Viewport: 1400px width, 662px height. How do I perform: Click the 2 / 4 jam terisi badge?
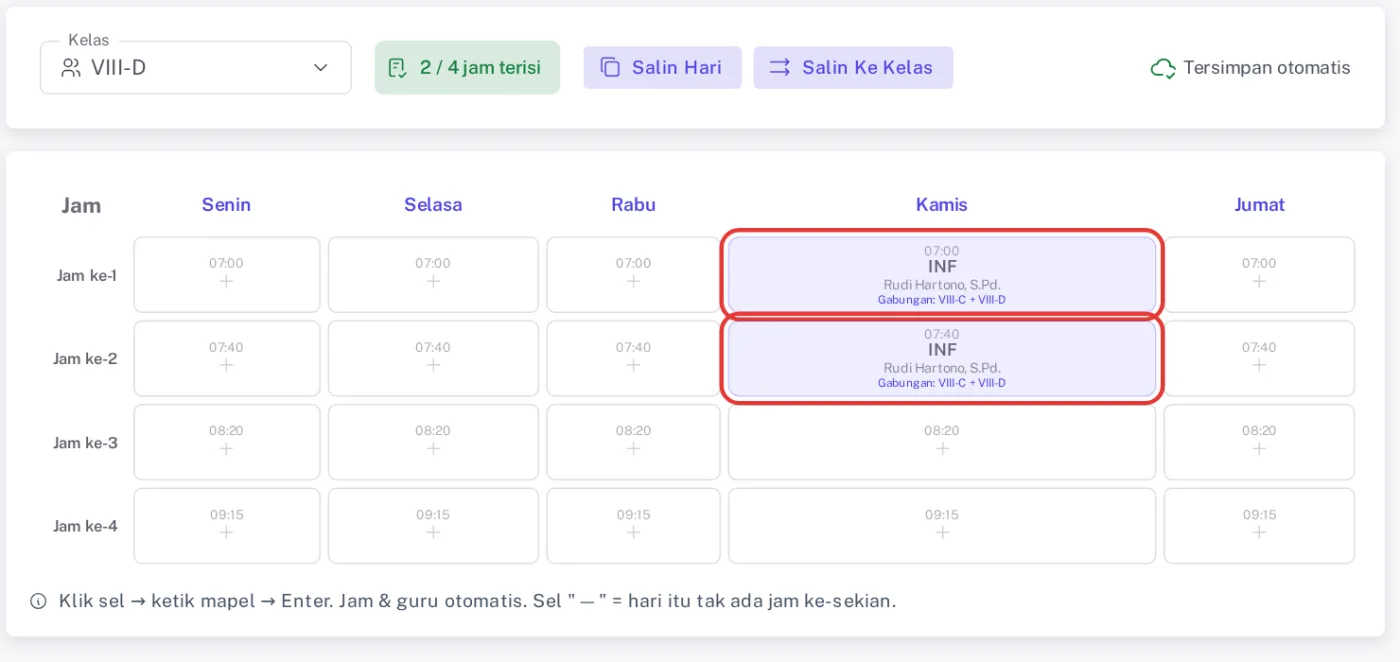pyautogui.click(x=467, y=68)
